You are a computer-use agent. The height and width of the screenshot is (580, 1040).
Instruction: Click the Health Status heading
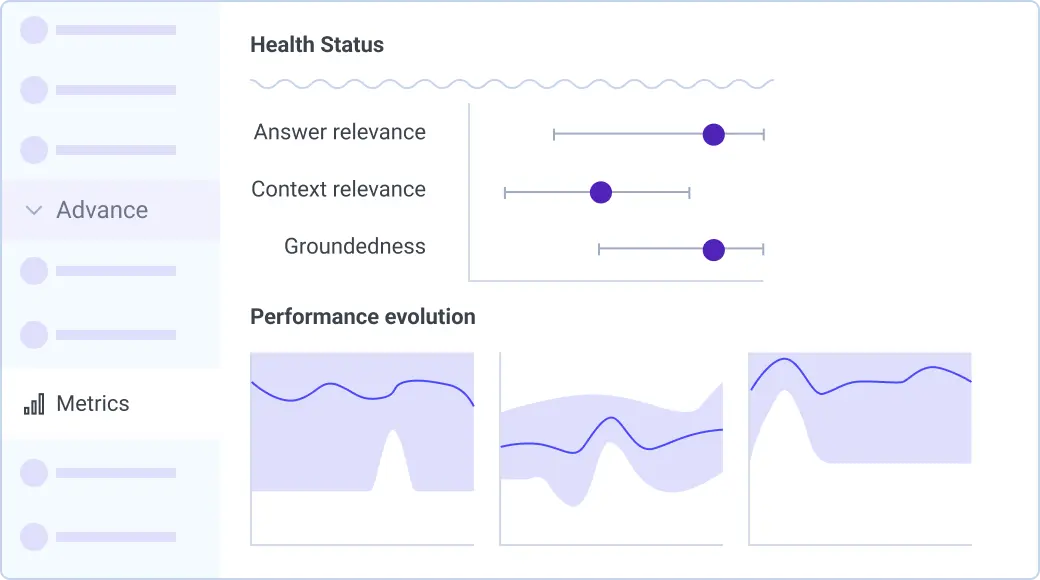(x=317, y=45)
